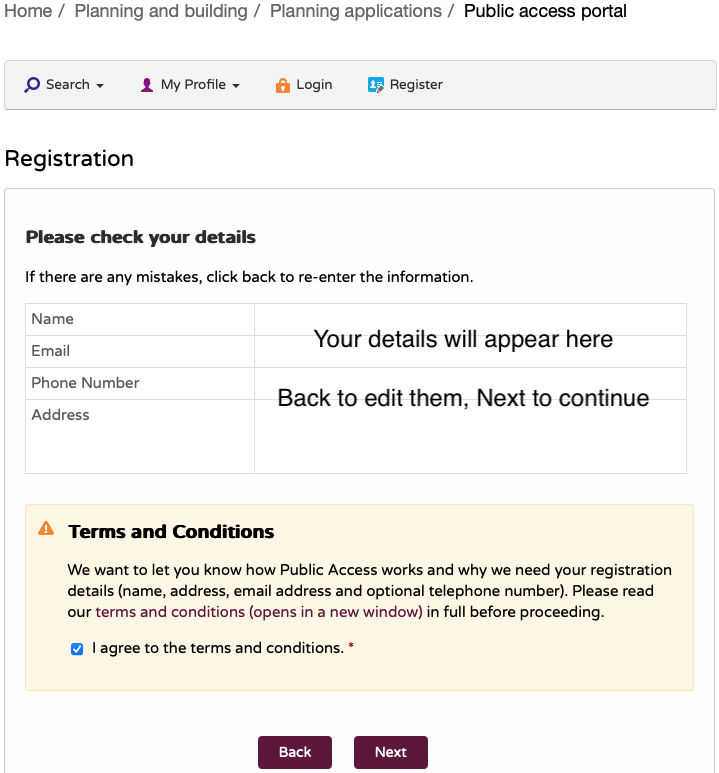
Task: Go to Home breadcrumb
Action: click(x=28, y=12)
